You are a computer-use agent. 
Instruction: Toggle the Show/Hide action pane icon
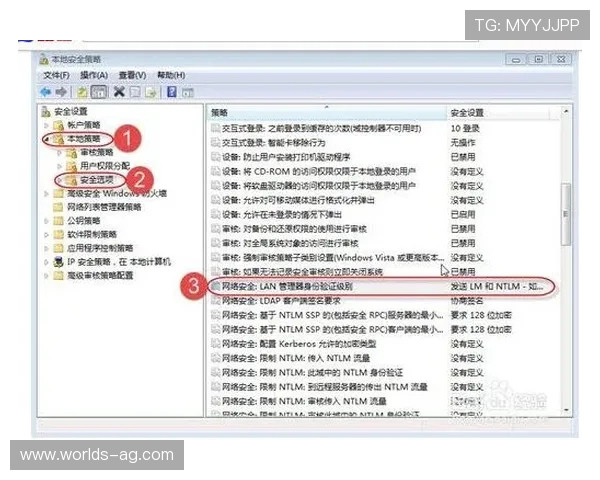tap(188, 92)
